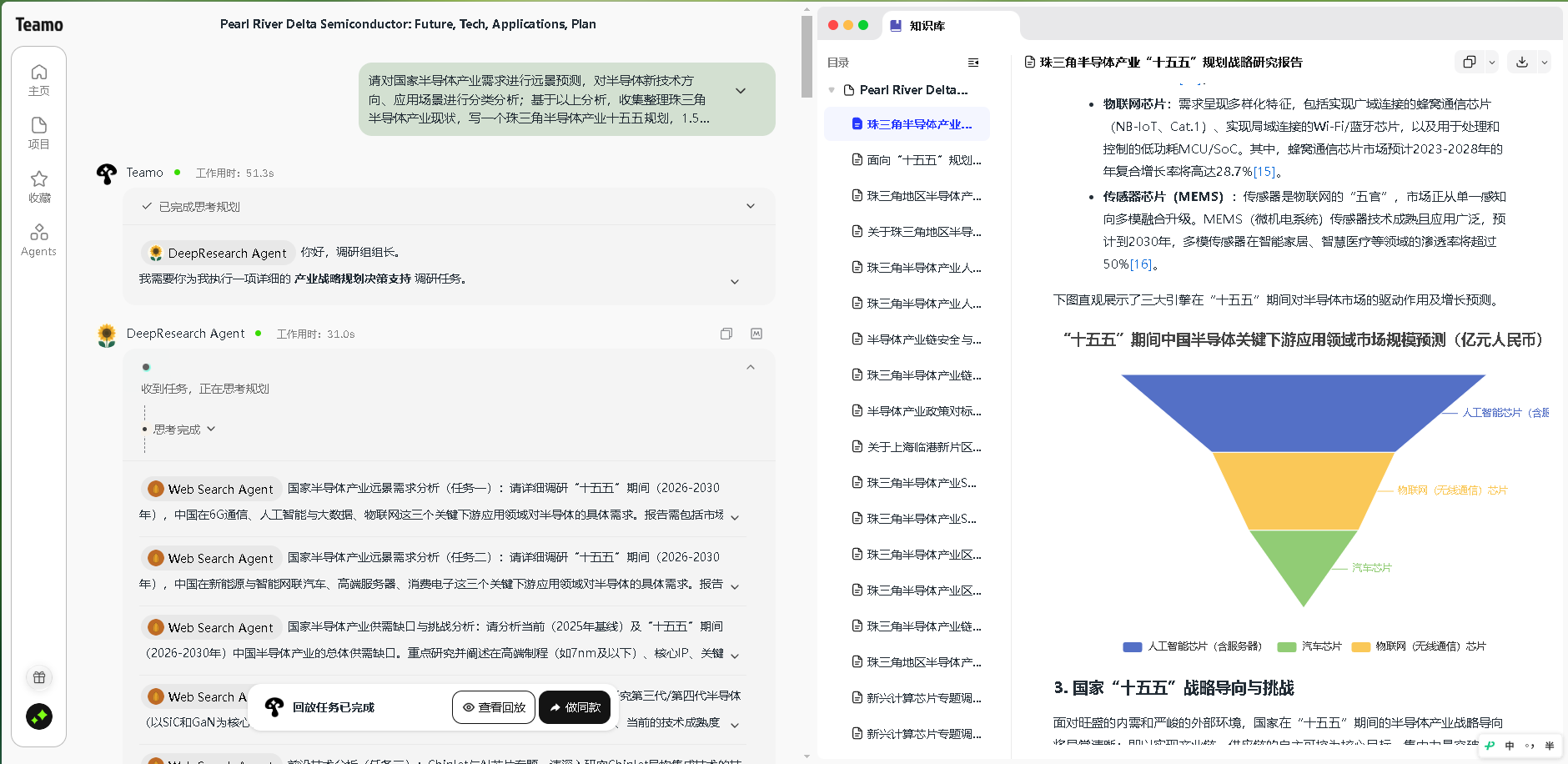Download the knowledge base report
The image size is (1568, 764).
click(1522, 62)
